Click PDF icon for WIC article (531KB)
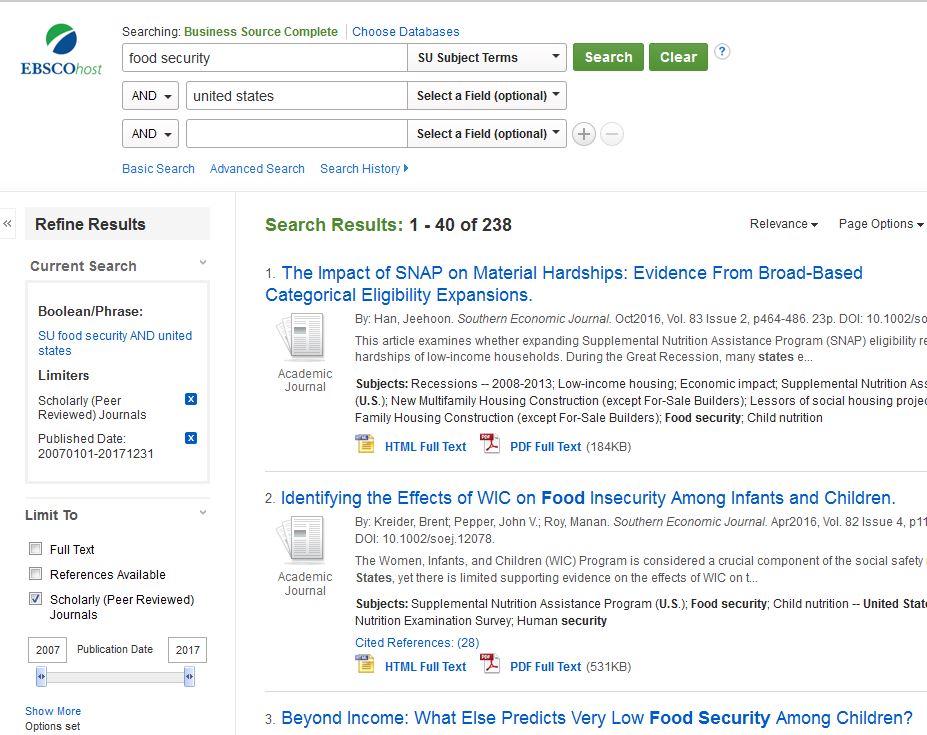The height and width of the screenshot is (735, 927). coord(490,663)
